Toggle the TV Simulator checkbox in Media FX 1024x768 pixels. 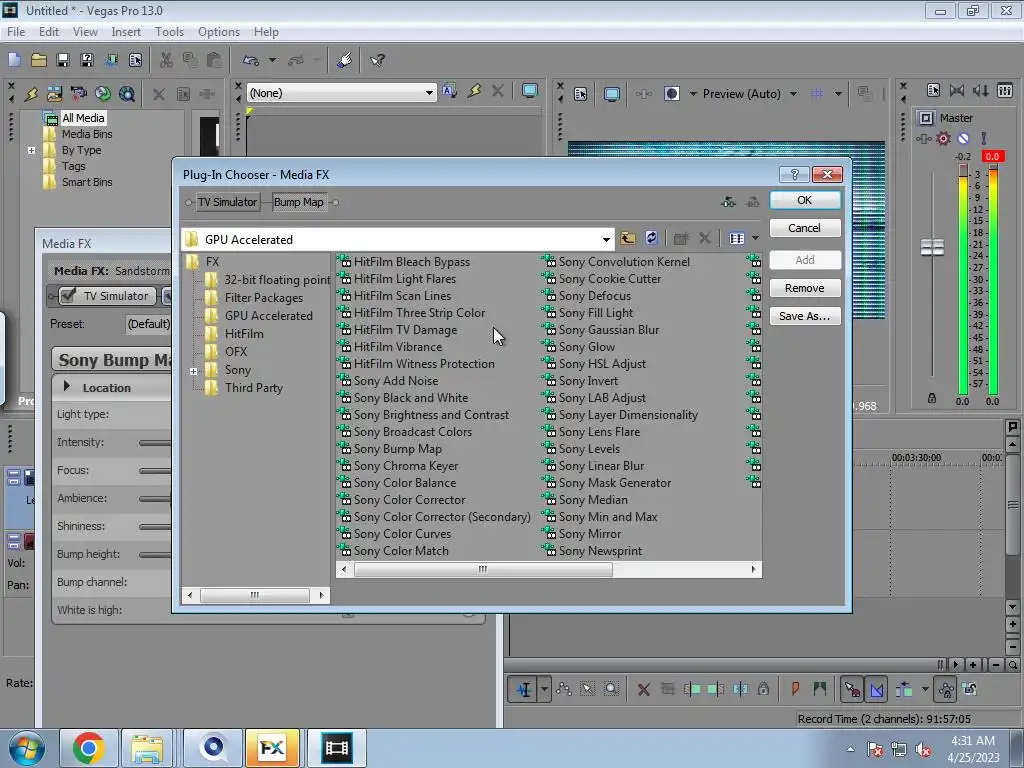[x=67, y=296]
